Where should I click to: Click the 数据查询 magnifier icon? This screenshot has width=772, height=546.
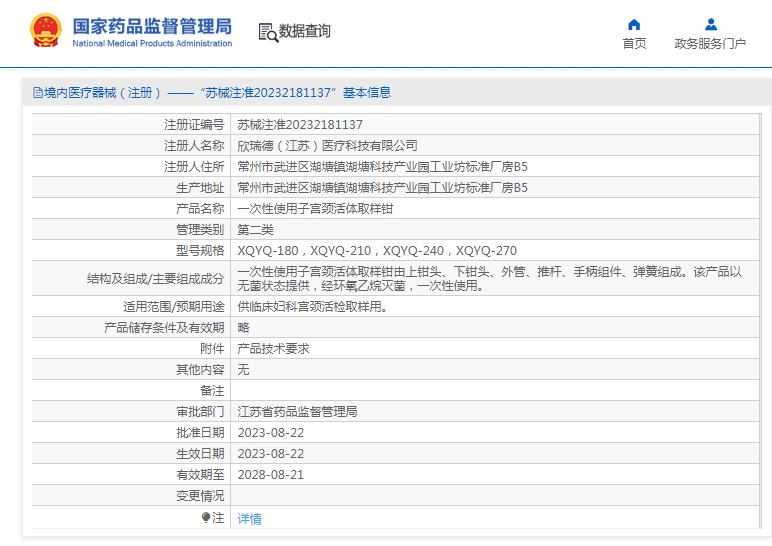pos(268,32)
